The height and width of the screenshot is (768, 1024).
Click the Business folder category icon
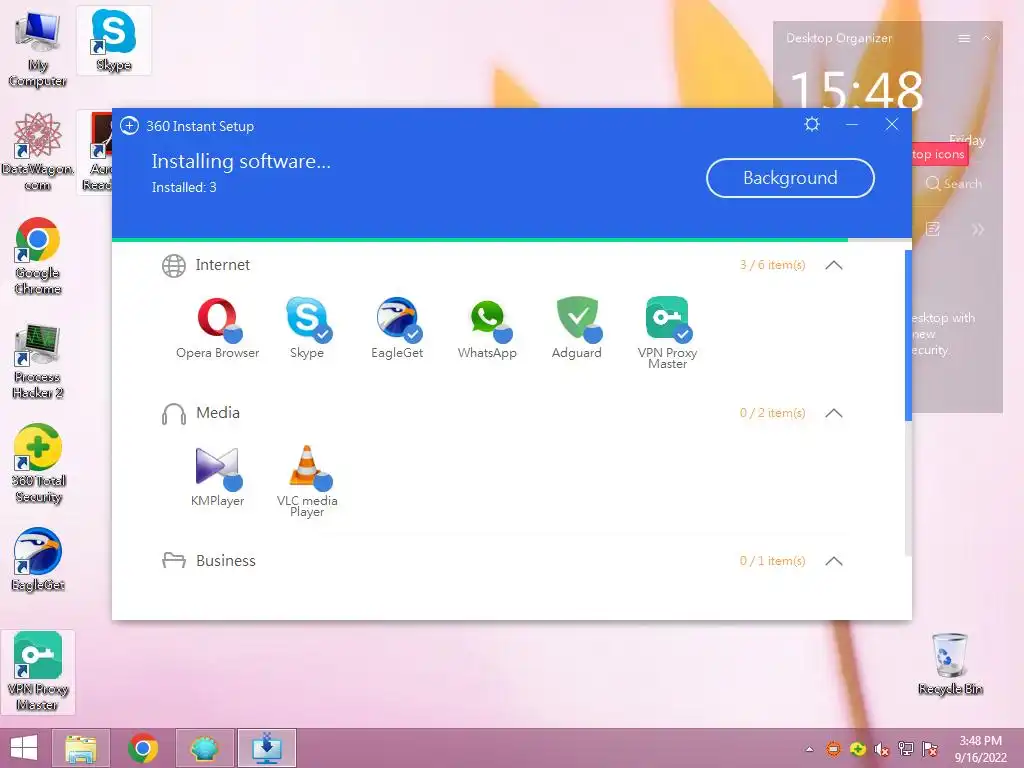pos(174,560)
